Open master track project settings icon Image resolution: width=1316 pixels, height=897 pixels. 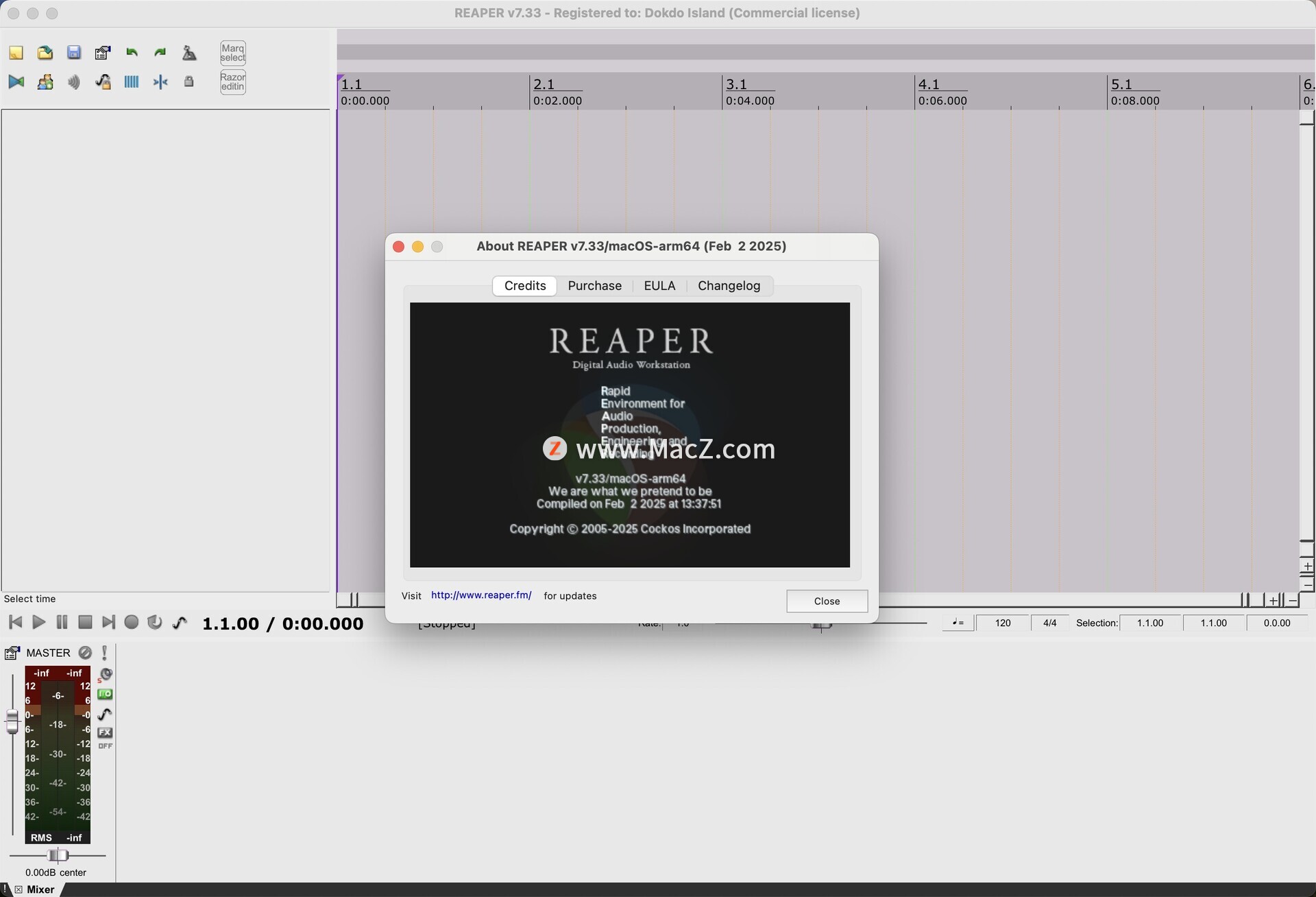(12, 653)
